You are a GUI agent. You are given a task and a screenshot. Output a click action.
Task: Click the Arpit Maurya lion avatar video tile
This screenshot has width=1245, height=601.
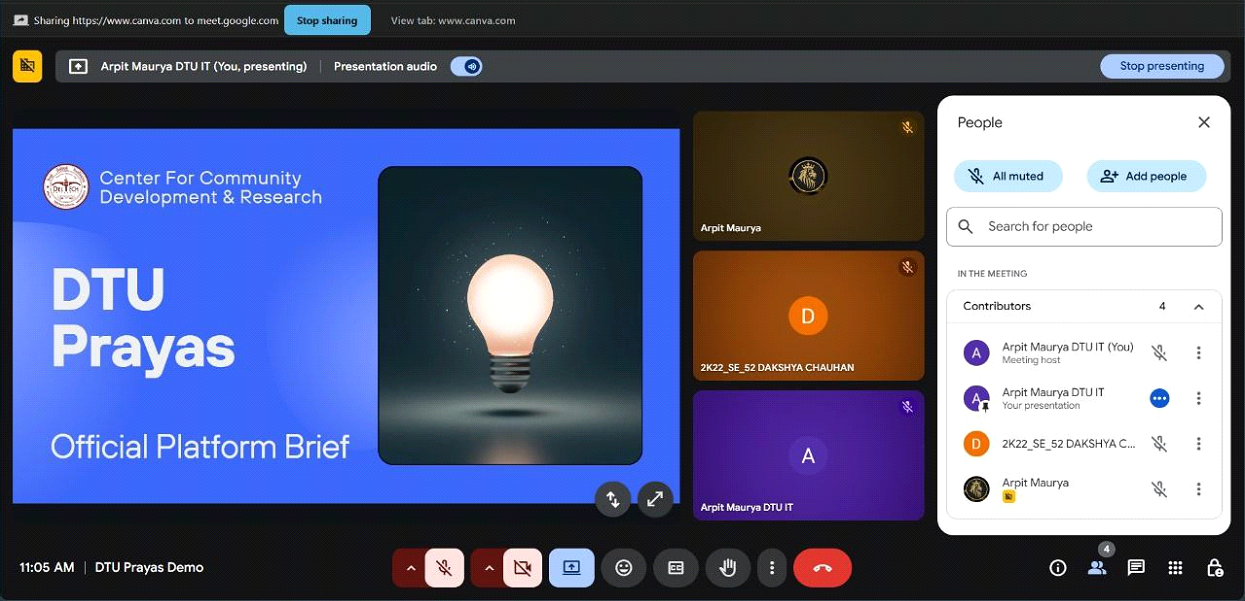point(808,176)
